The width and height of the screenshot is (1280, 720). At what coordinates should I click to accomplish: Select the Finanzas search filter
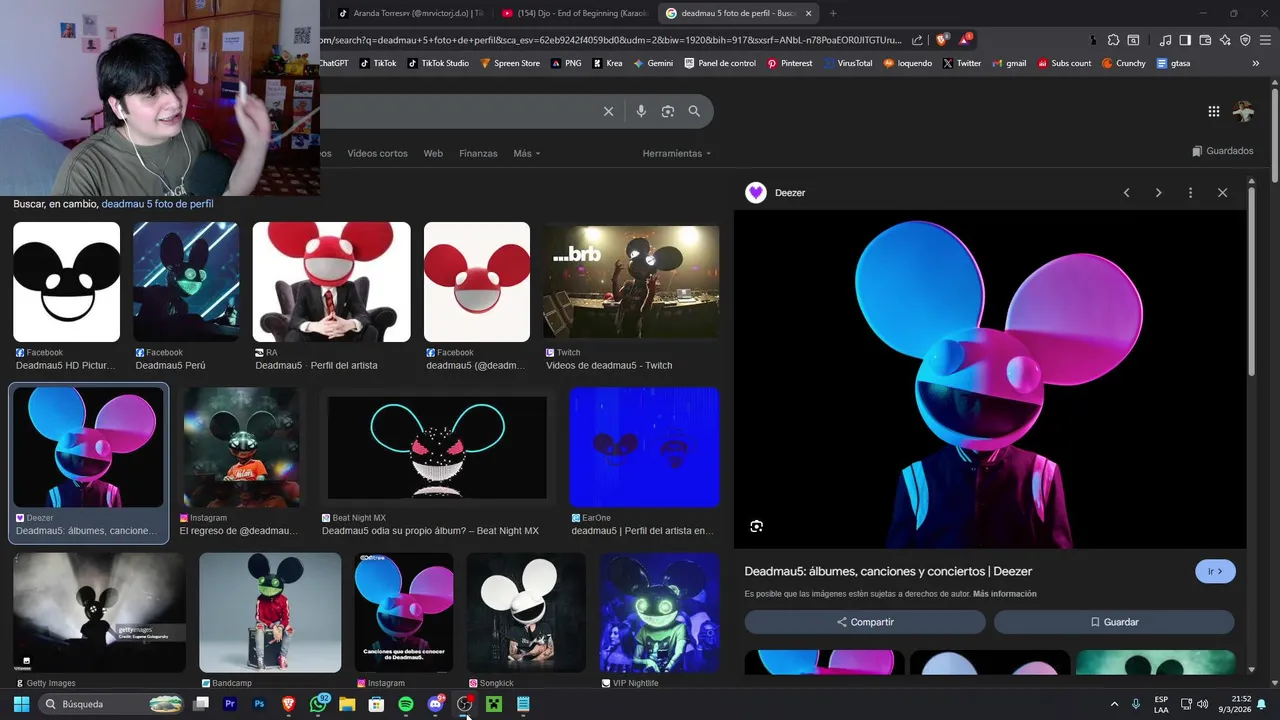click(x=478, y=153)
